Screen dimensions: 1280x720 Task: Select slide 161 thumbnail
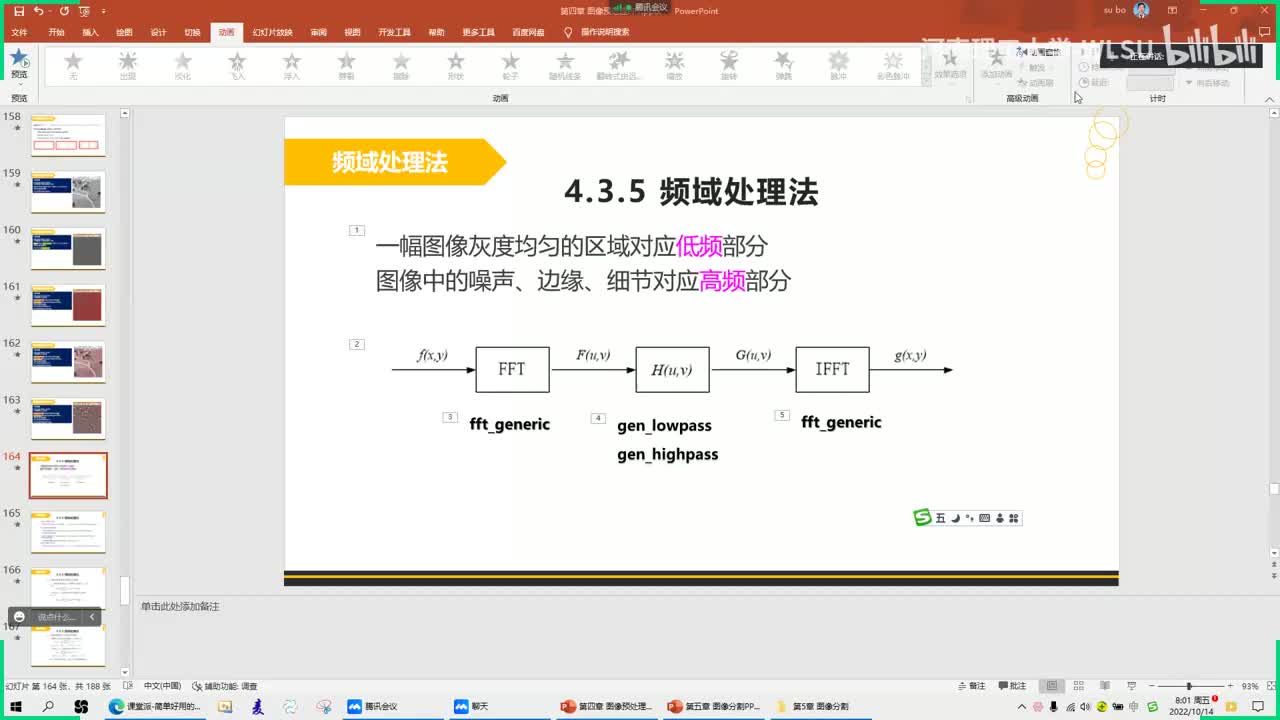pos(68,305)
